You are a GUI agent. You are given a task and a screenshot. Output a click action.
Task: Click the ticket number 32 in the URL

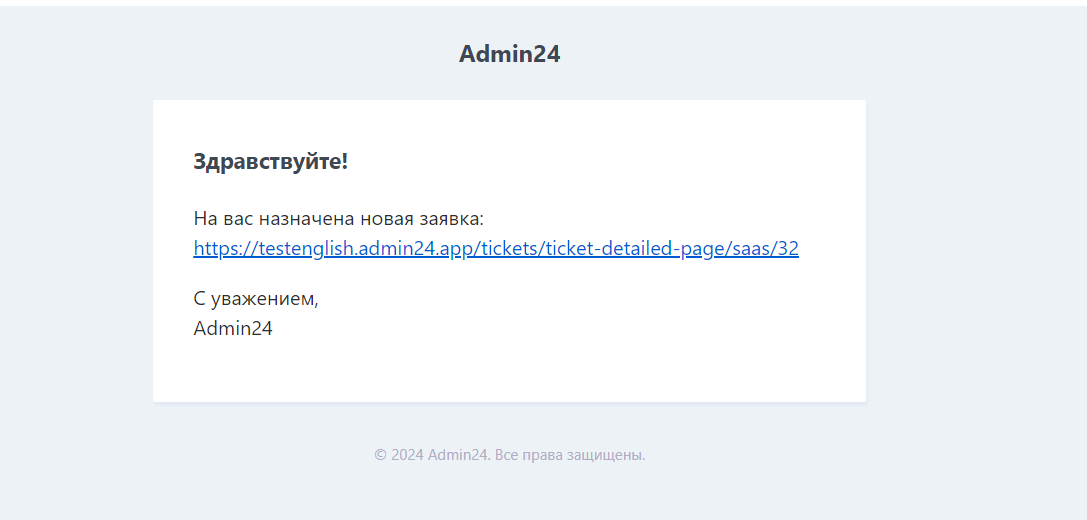[x=788, y=248]
